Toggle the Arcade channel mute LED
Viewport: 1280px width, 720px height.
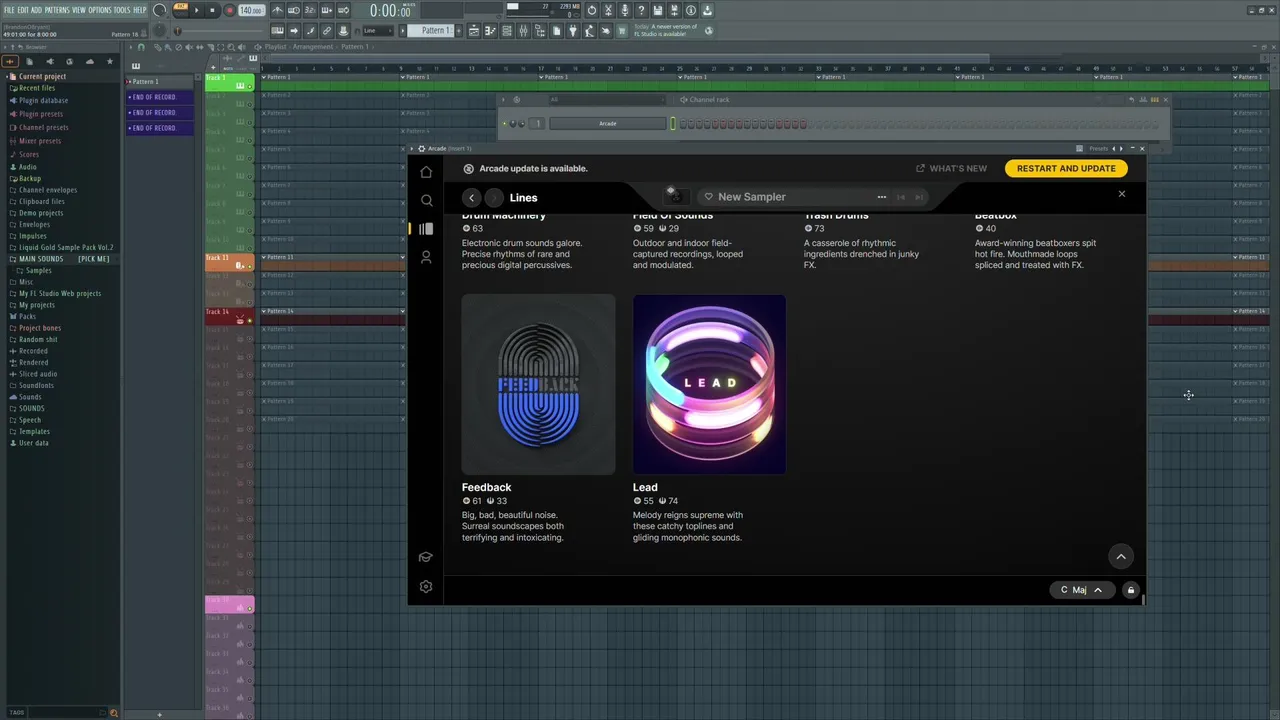(505, 124)
